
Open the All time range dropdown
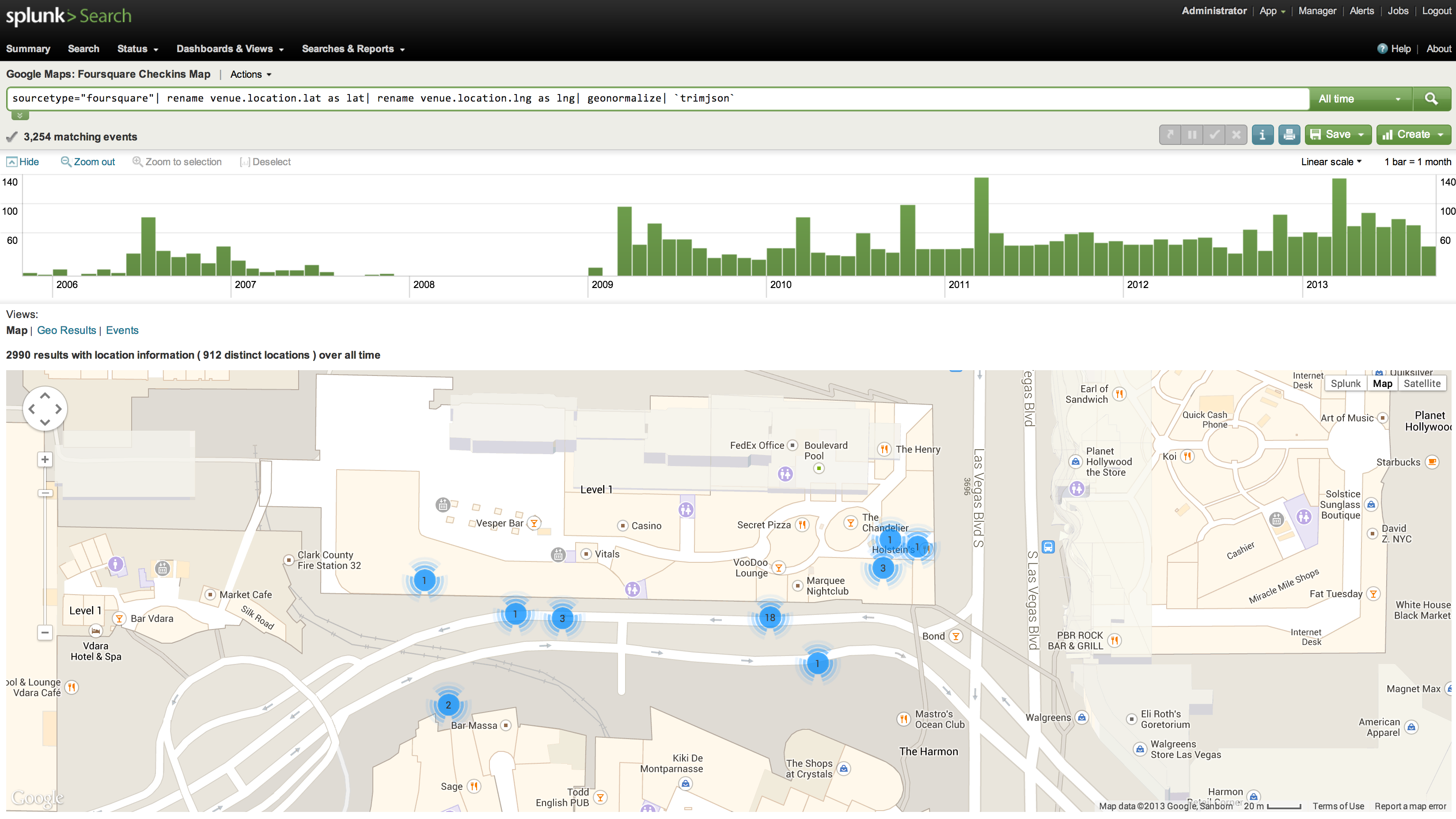(x=1359, y=99)
